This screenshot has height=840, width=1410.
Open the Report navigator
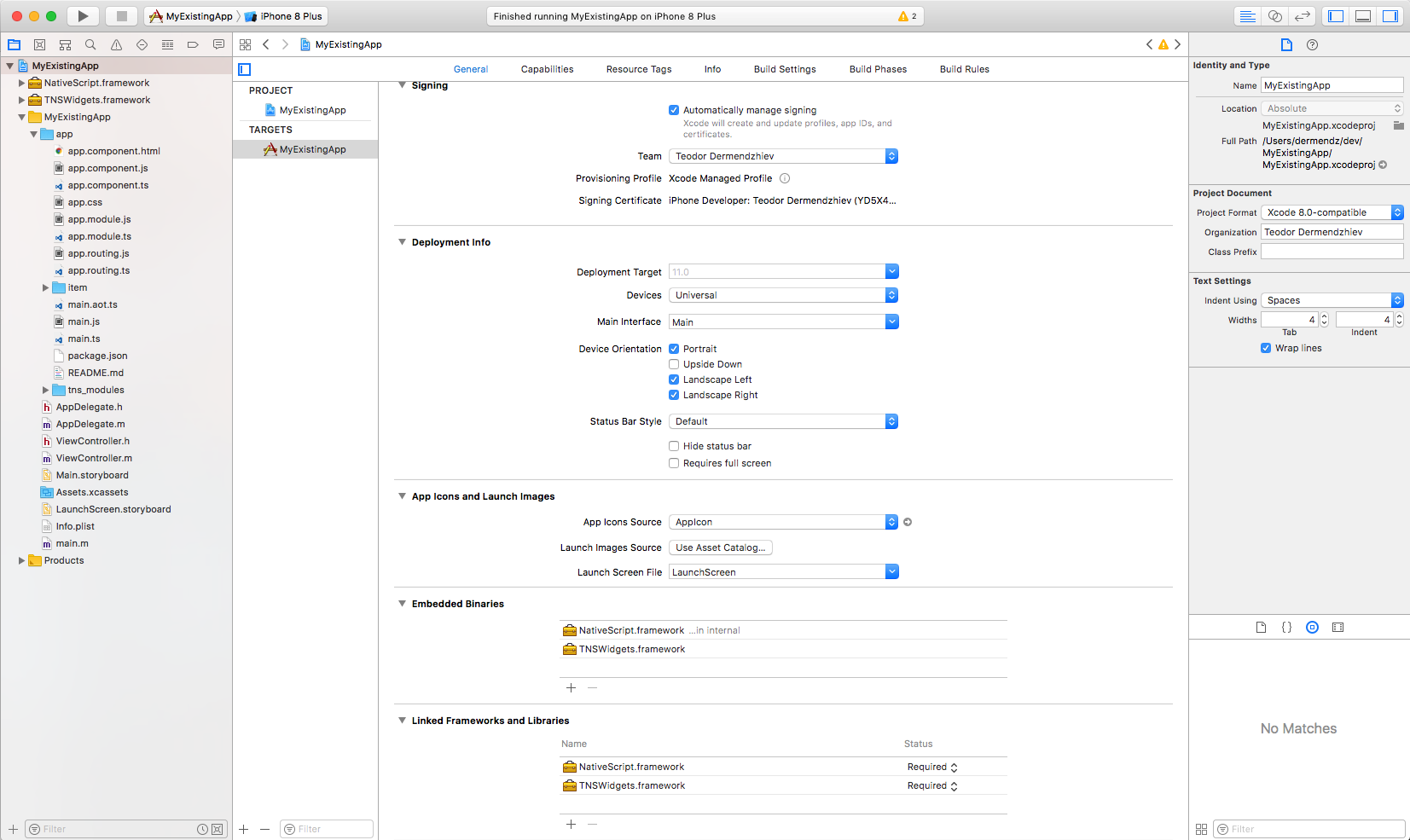click(x=218, y=44)
